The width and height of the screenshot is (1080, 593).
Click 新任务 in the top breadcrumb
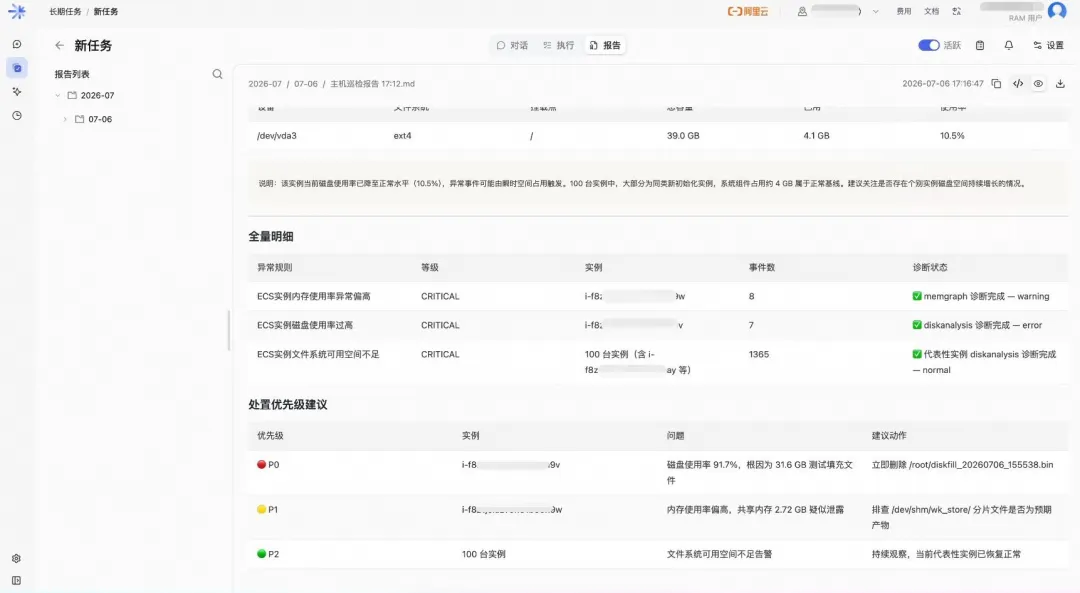point(106,12)
